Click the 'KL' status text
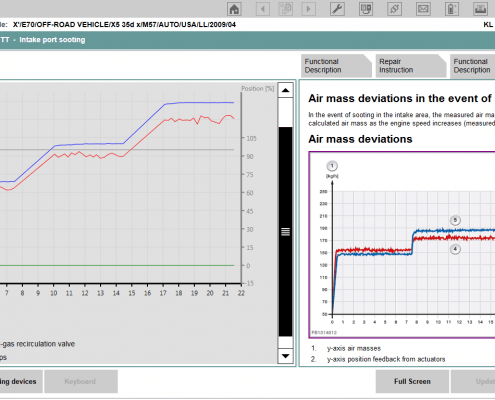The width and height of the screenshot is (495, 400). 488,25
